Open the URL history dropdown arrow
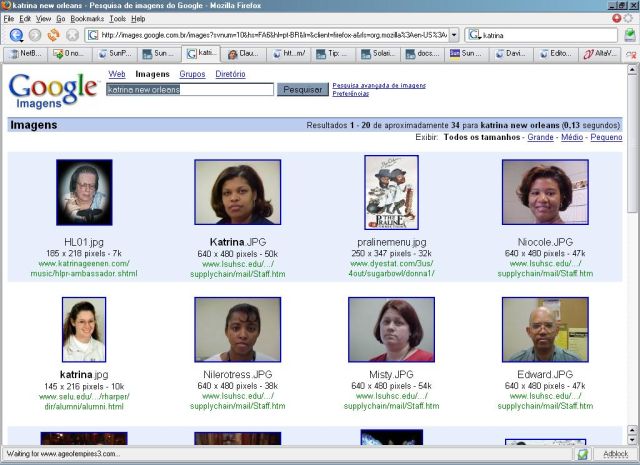Screen dimensions: 640x465 coord(454,35)
